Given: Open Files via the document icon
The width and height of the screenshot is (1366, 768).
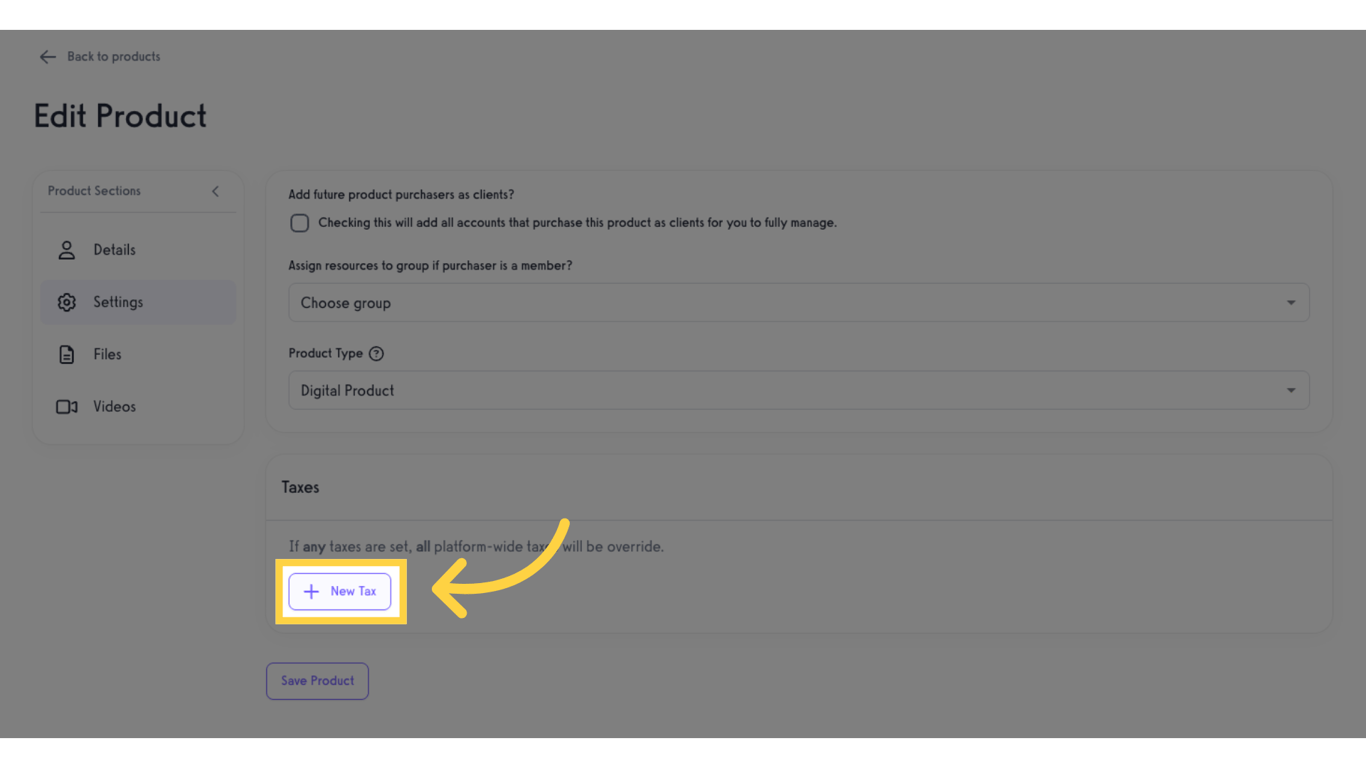Looking at the screenshot, I should point(66,353).
